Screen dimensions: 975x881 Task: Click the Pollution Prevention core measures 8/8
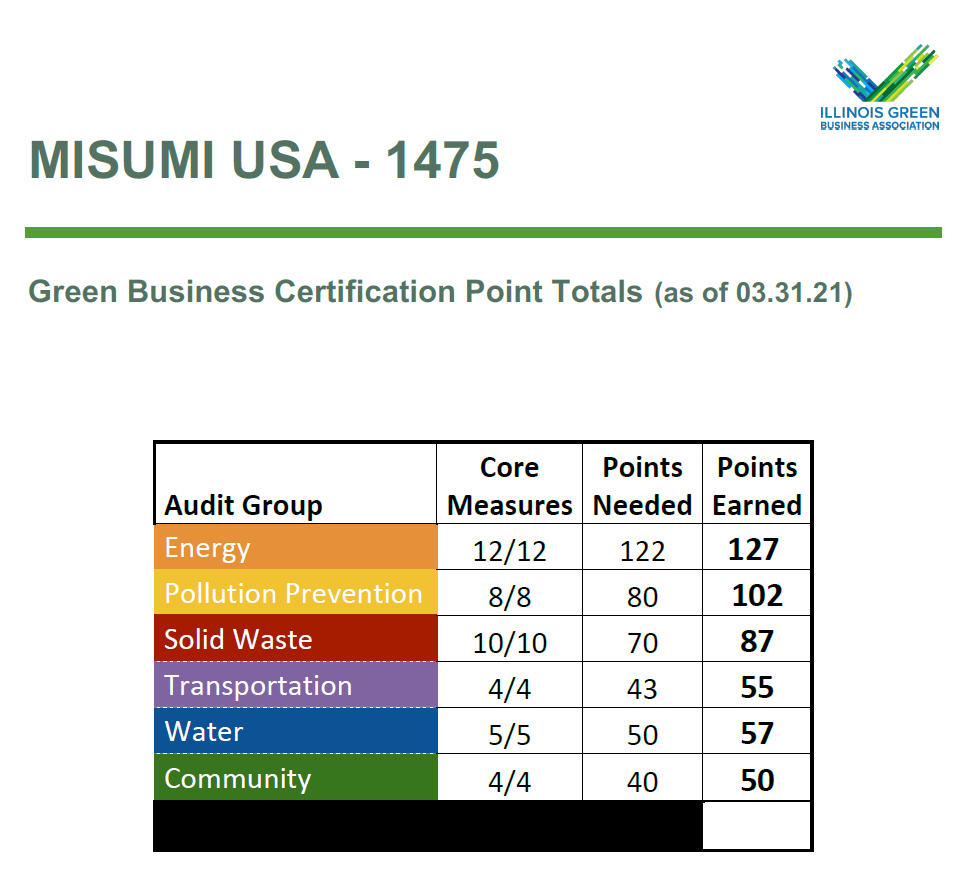(509, 597)
